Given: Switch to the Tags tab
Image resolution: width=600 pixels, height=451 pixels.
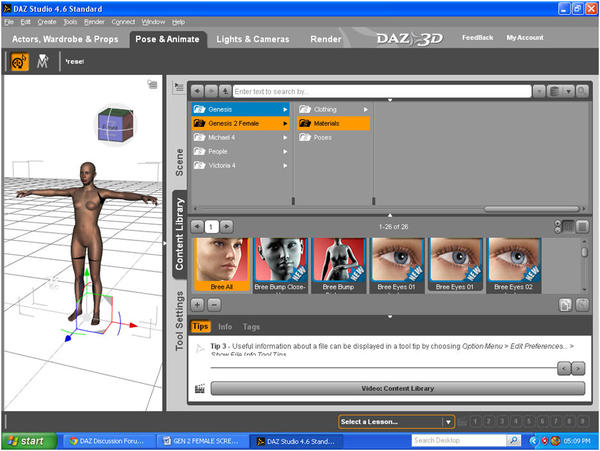Looking at the screenshot, I should [x=251, y=327].
